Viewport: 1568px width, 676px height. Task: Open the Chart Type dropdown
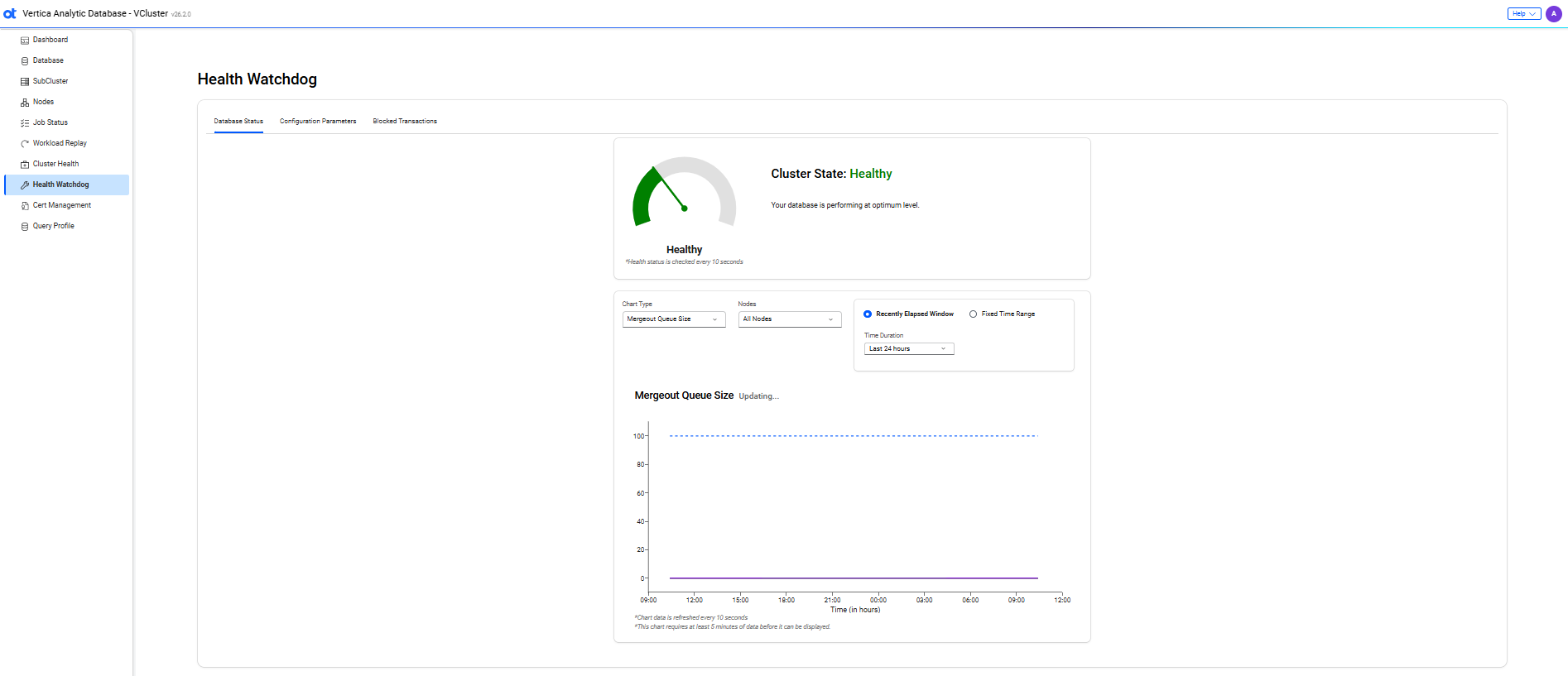pos(674,319)
